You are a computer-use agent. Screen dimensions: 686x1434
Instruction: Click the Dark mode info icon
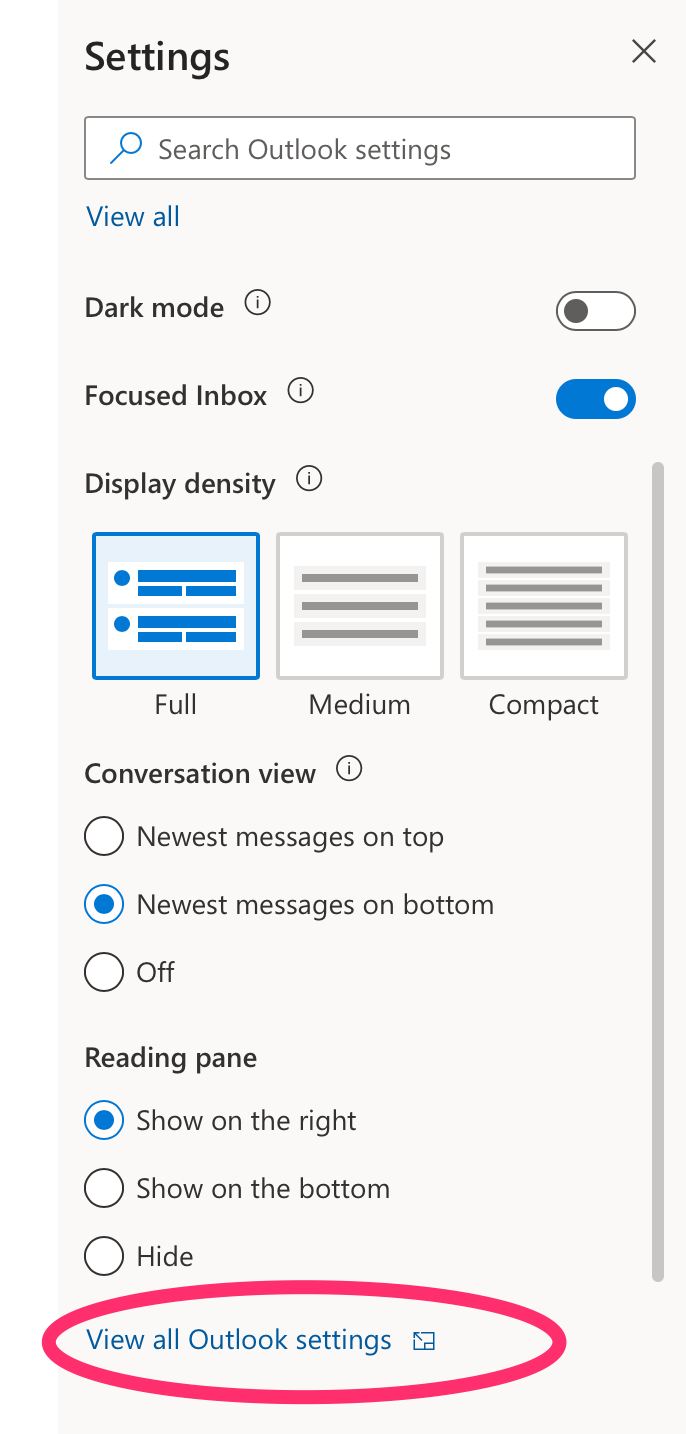[258, 303]
